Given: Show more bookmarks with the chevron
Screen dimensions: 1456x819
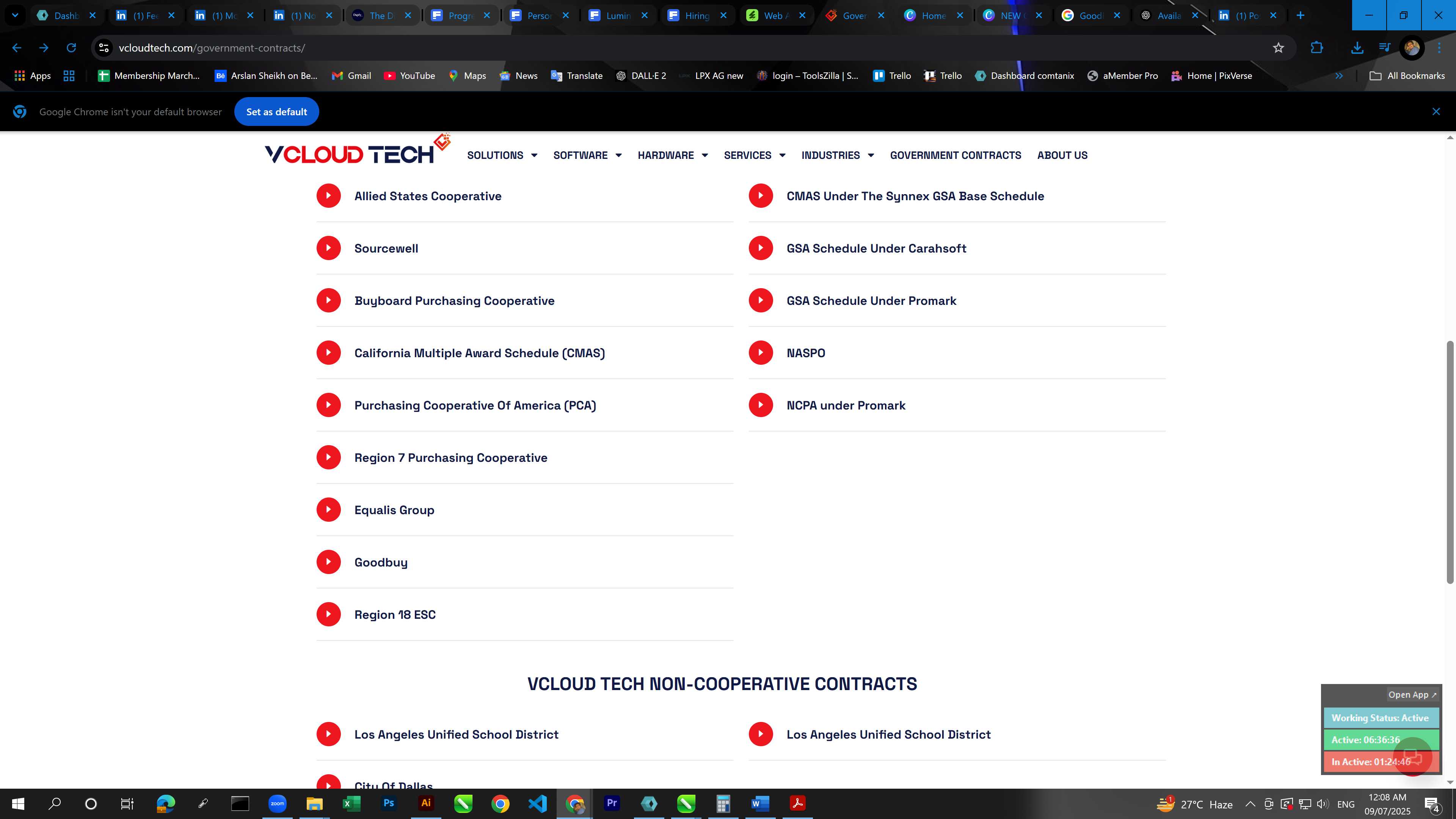Looking at the screenshot, I should pyautogui.click(x=1338, y=76).
